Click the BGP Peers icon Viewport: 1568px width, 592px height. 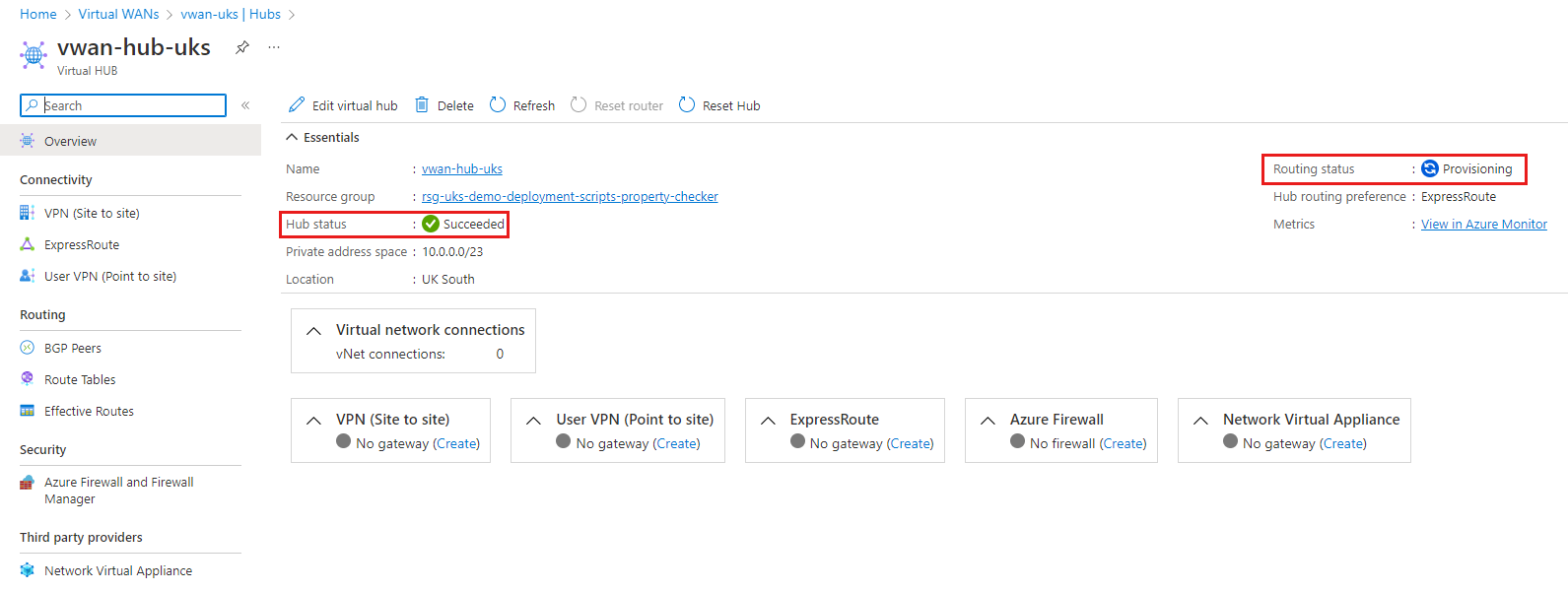[28, 348]
